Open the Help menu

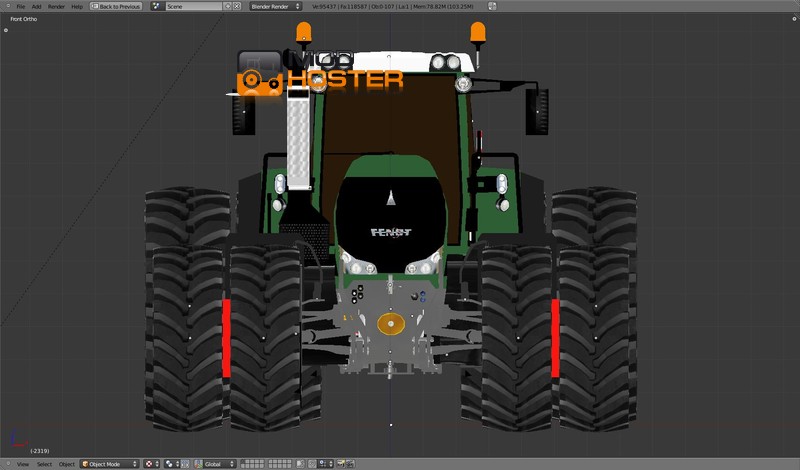coord(77,7)
